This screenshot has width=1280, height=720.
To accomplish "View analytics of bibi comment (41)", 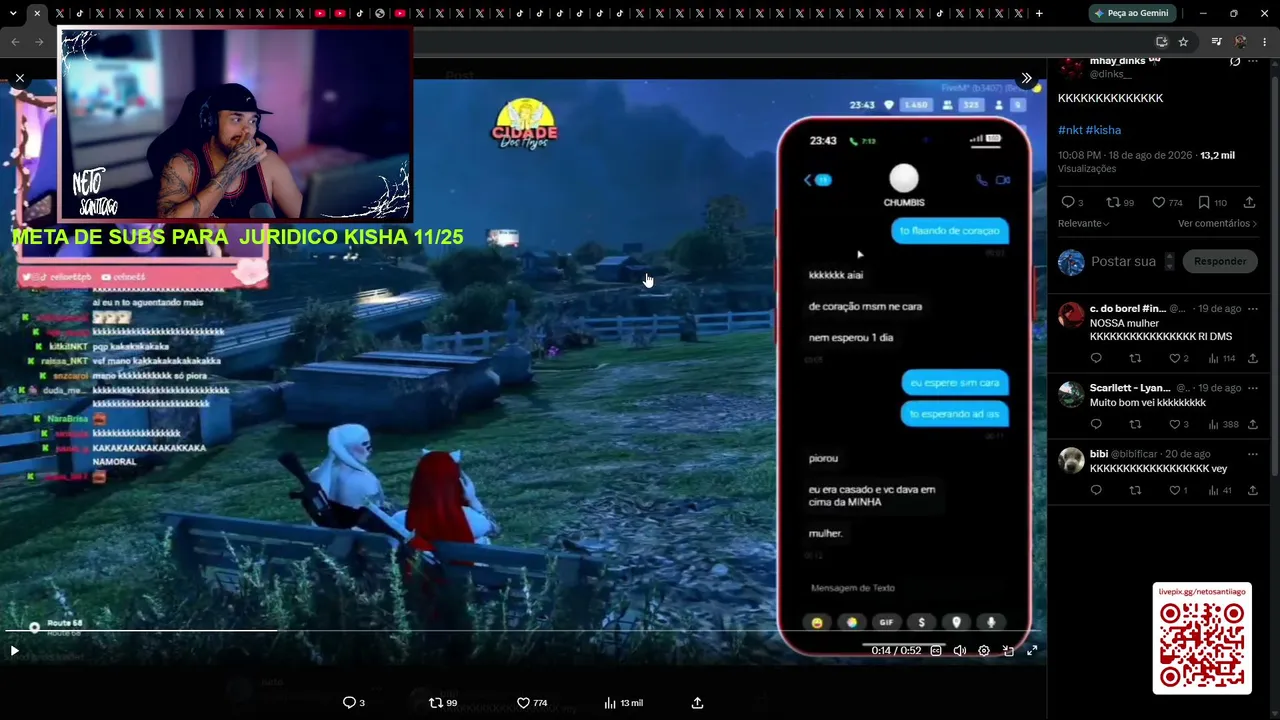I will coord(1214,490).
